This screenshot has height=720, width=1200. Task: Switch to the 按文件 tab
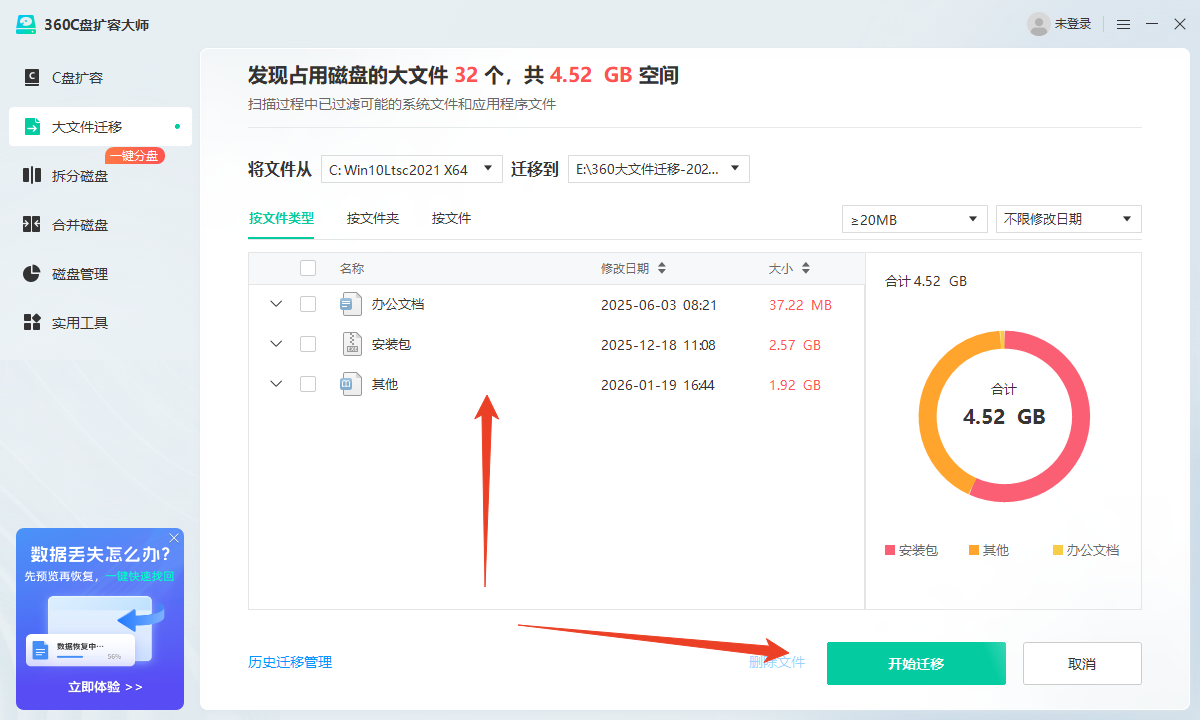451,217
